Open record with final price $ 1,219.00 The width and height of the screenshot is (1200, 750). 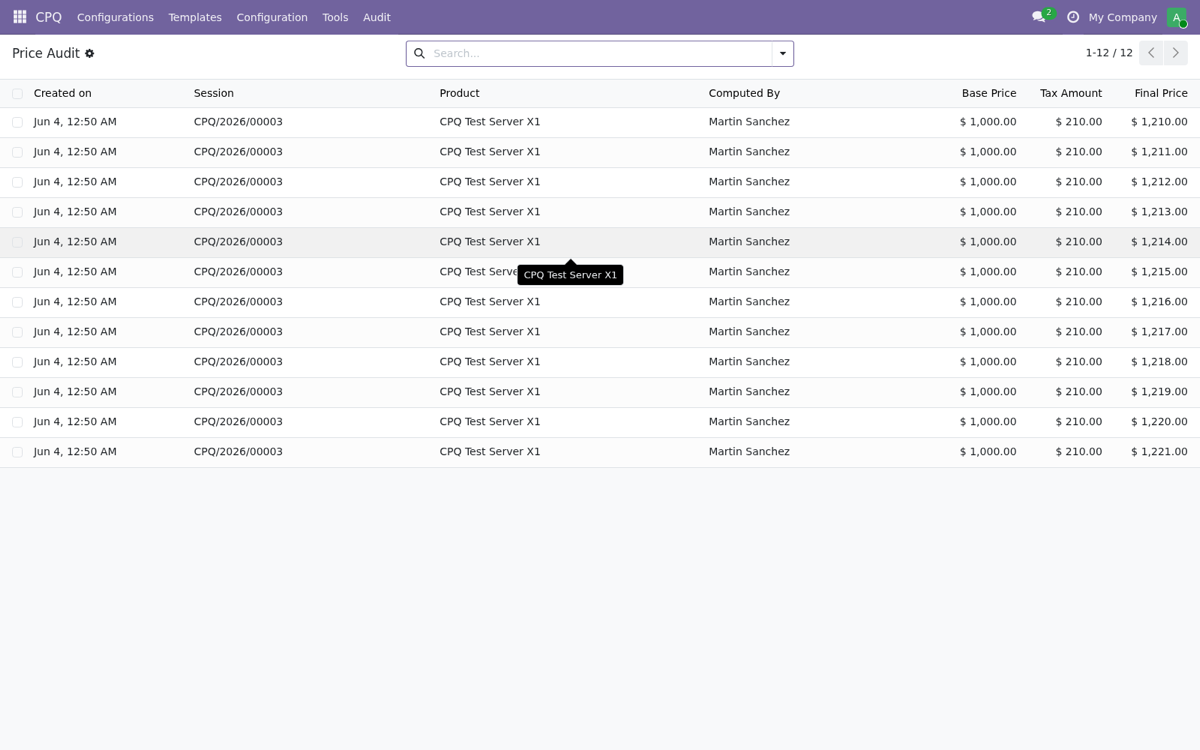(x=600, y=392)
